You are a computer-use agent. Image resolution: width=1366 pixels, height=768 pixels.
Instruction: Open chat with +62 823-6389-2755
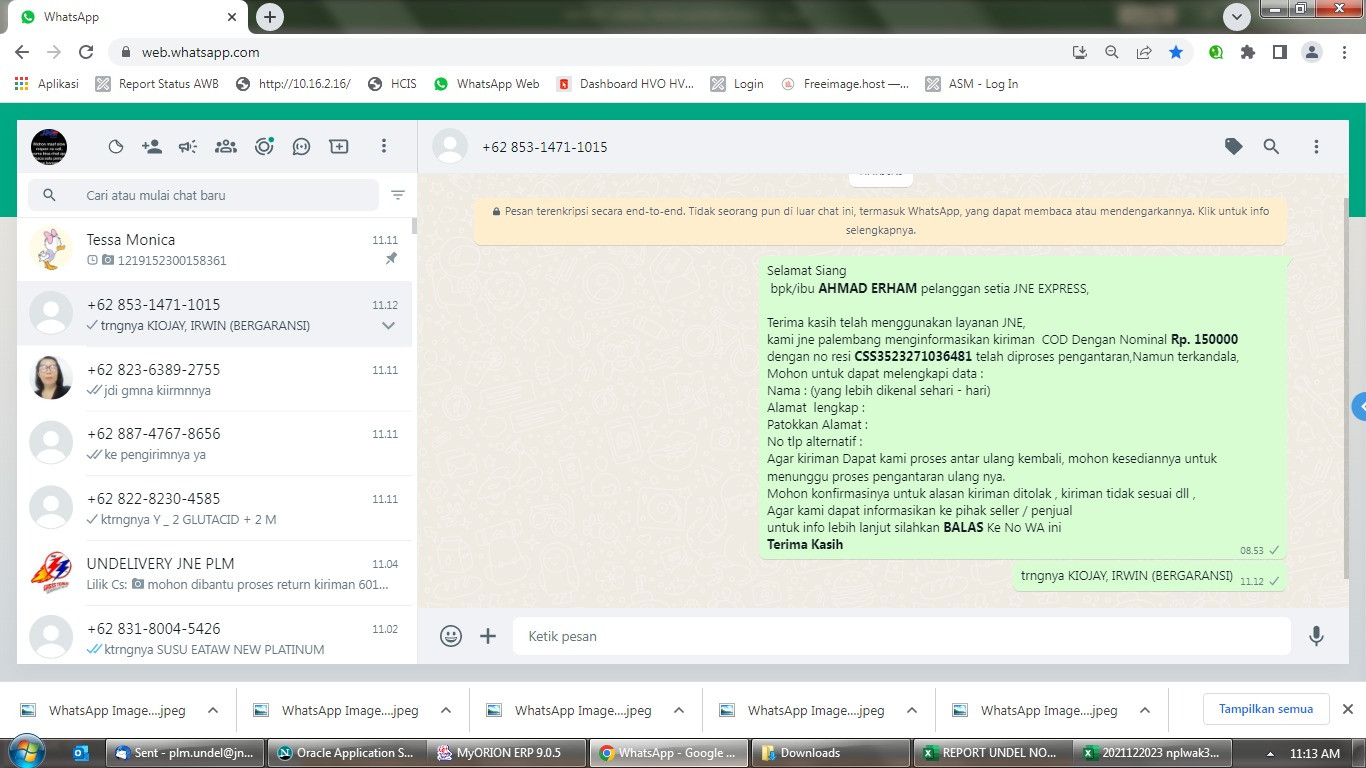click(214, 379)
